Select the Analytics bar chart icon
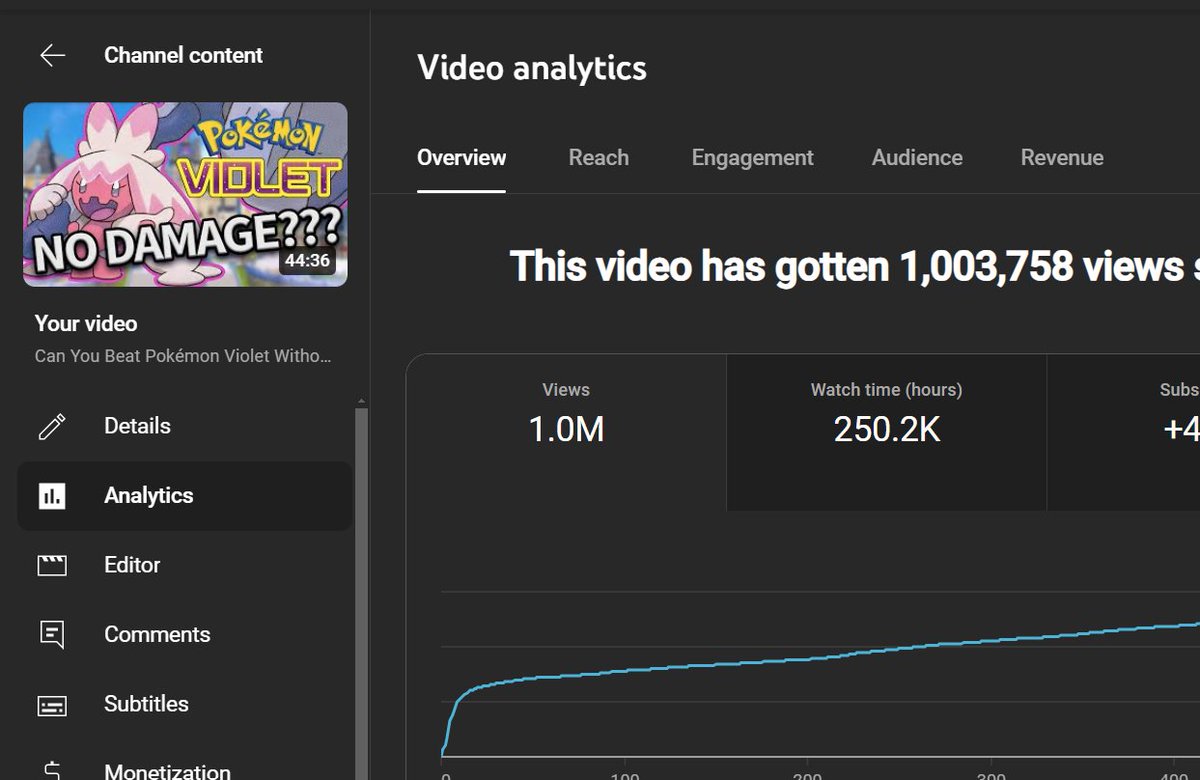 click(x=52, y=496)
